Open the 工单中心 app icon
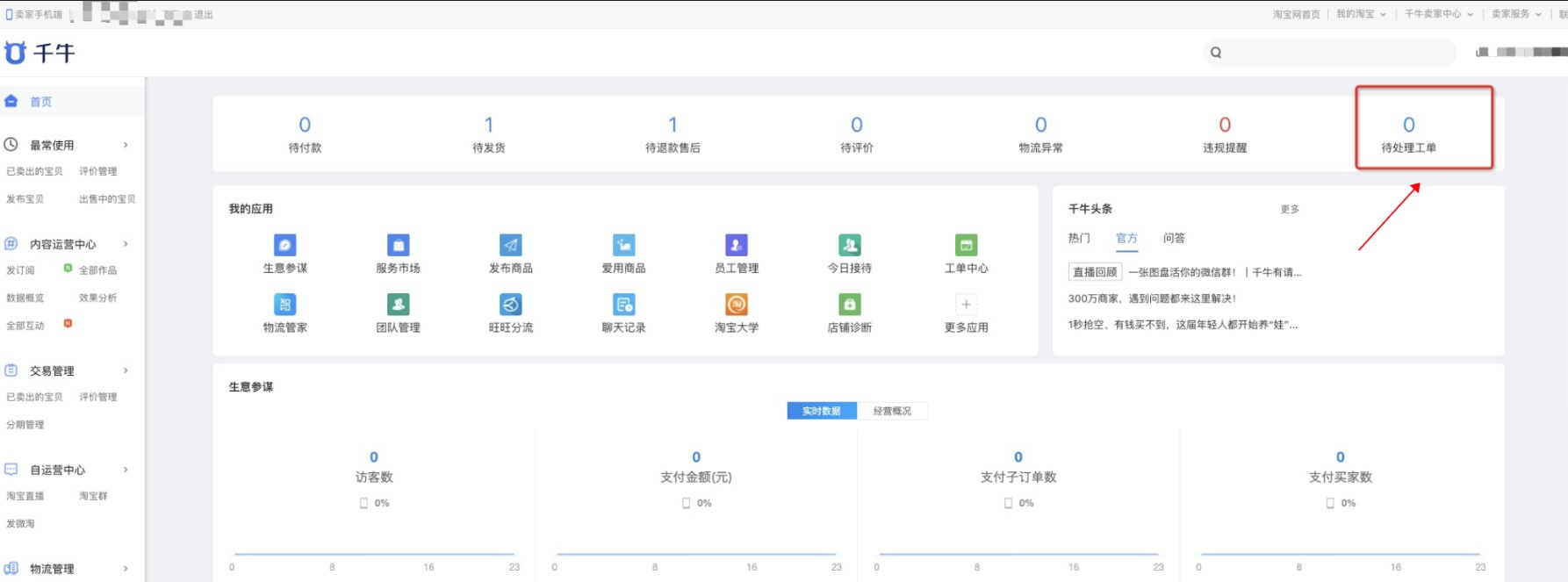Viewport: 1568px width, 582px height. pyautogui.click(x=966, y=245)
